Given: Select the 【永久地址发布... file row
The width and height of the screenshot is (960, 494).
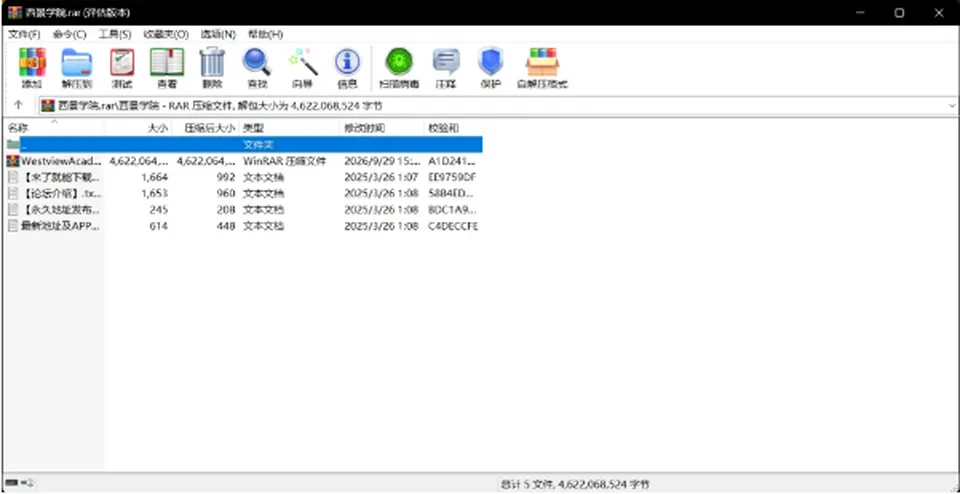Looking at the screenshot, I should tap(244, 209).
